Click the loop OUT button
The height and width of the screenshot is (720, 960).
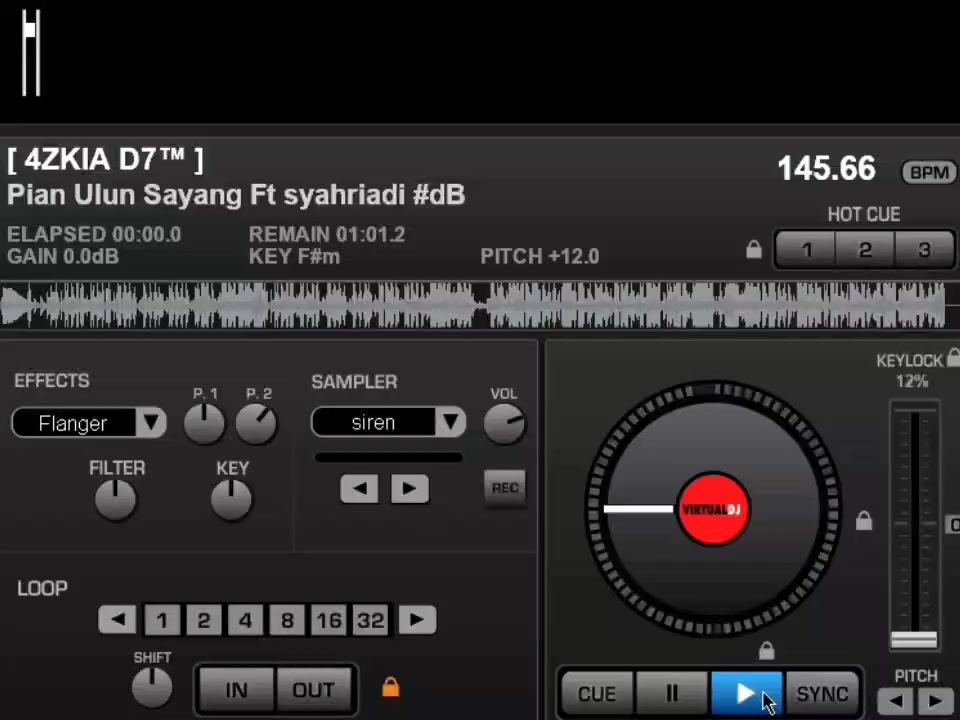point(313,689)
